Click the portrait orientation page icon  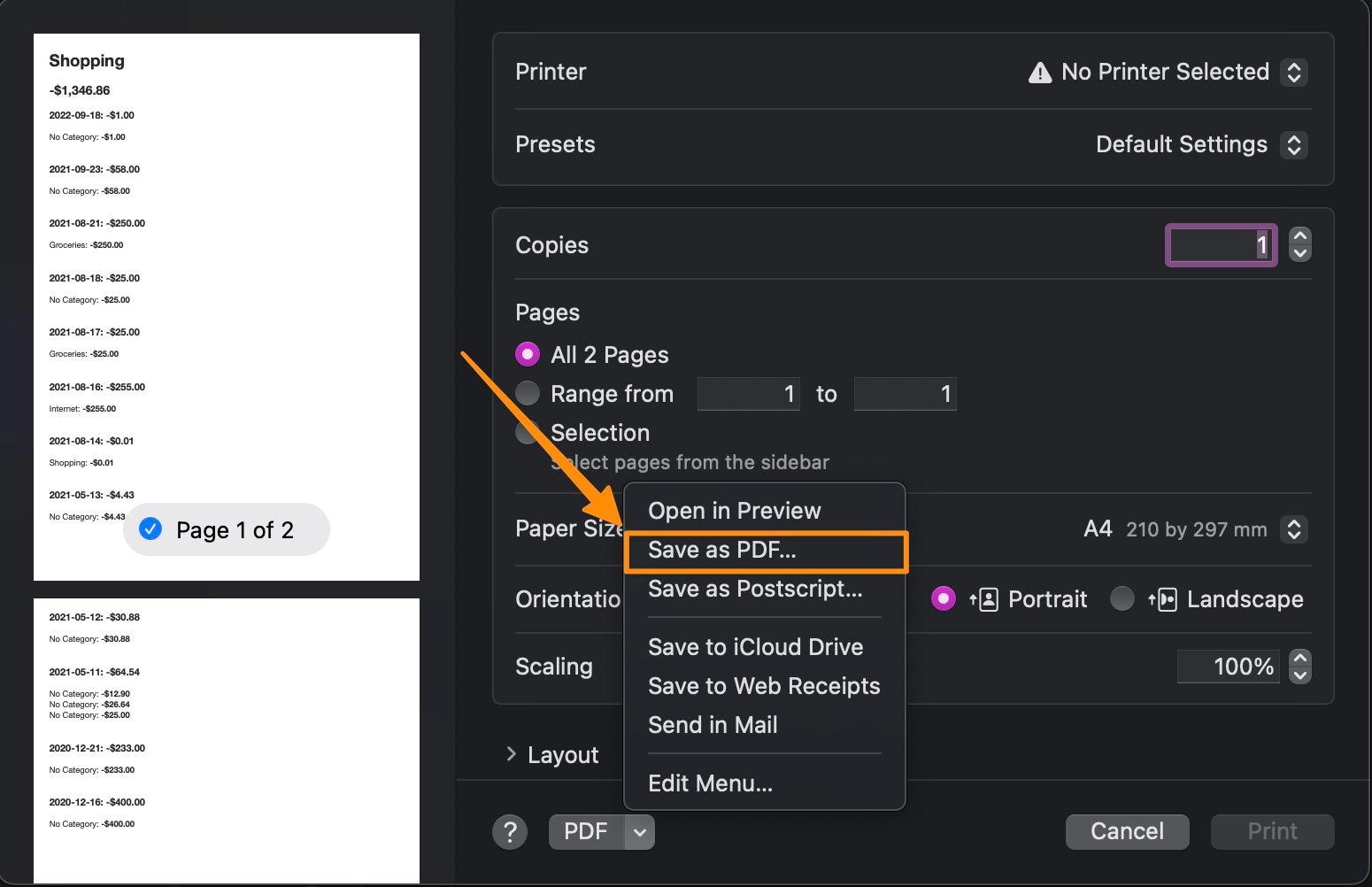984,599
